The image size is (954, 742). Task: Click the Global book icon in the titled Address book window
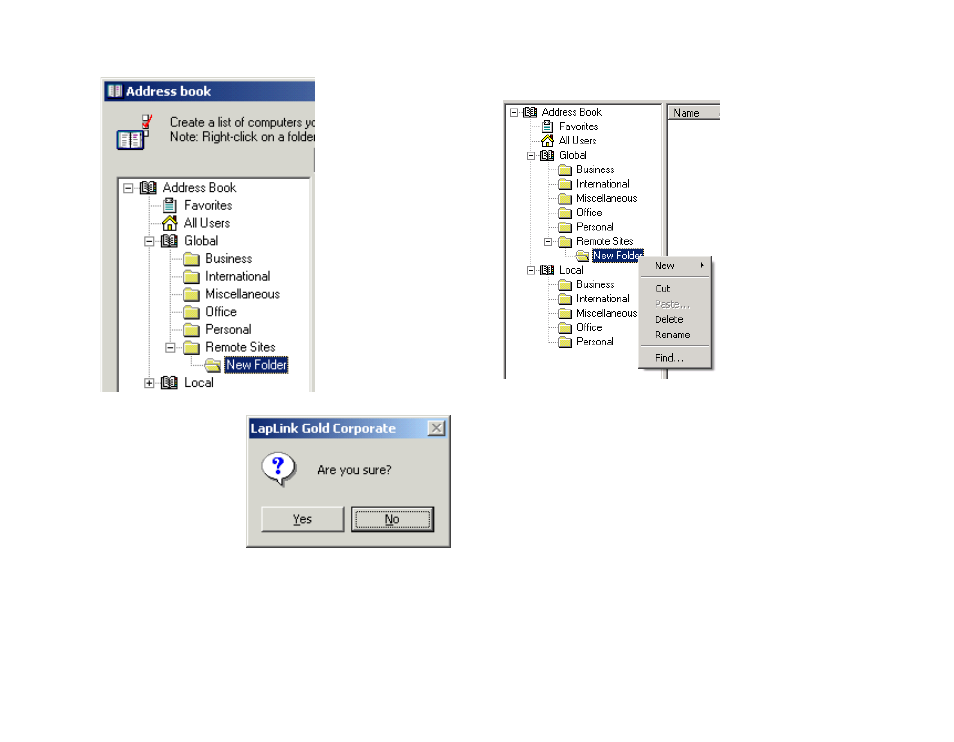169,241
